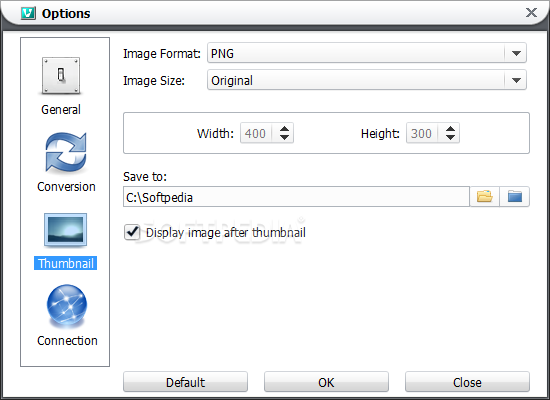Open the General settings icon
The image size is (550, 400).
click(61, 76)
